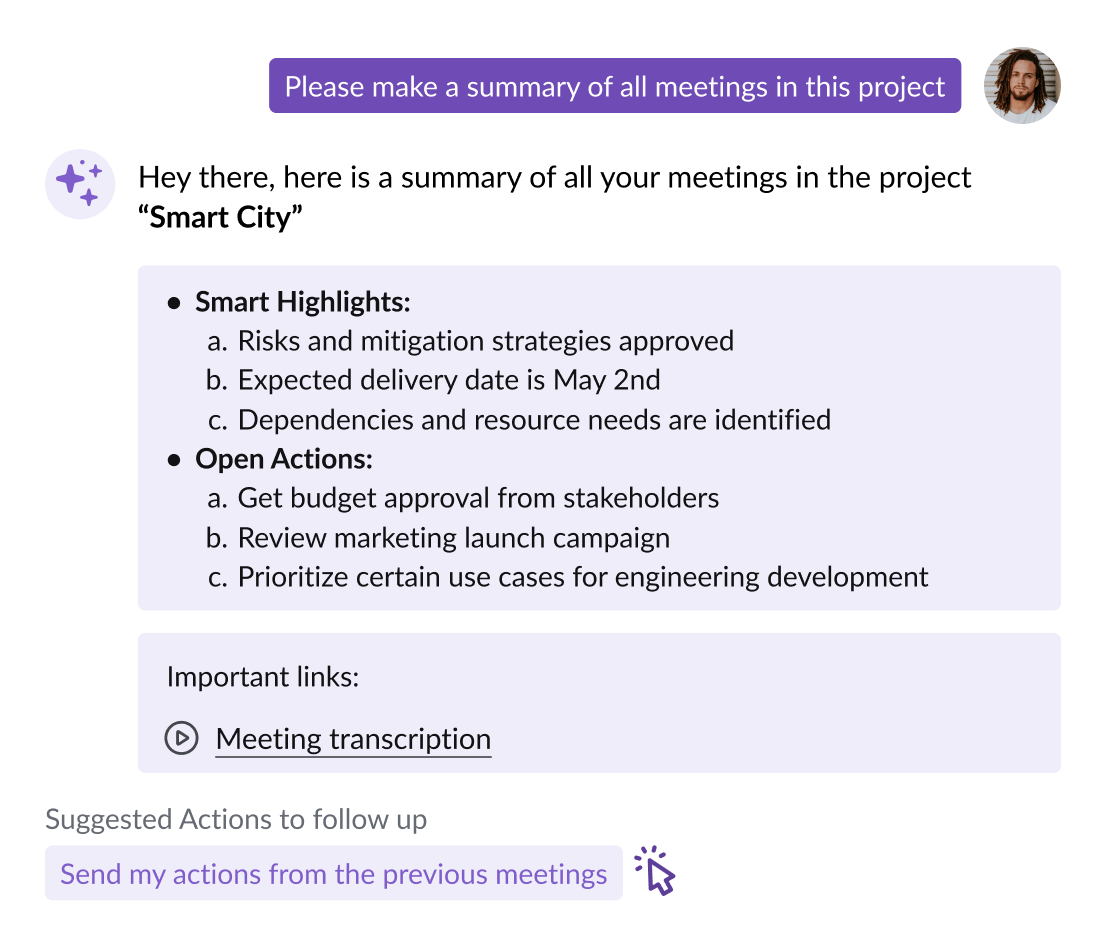Open the Meeting transcription link
Viewport: 1106px width, 947px height.
353,739
